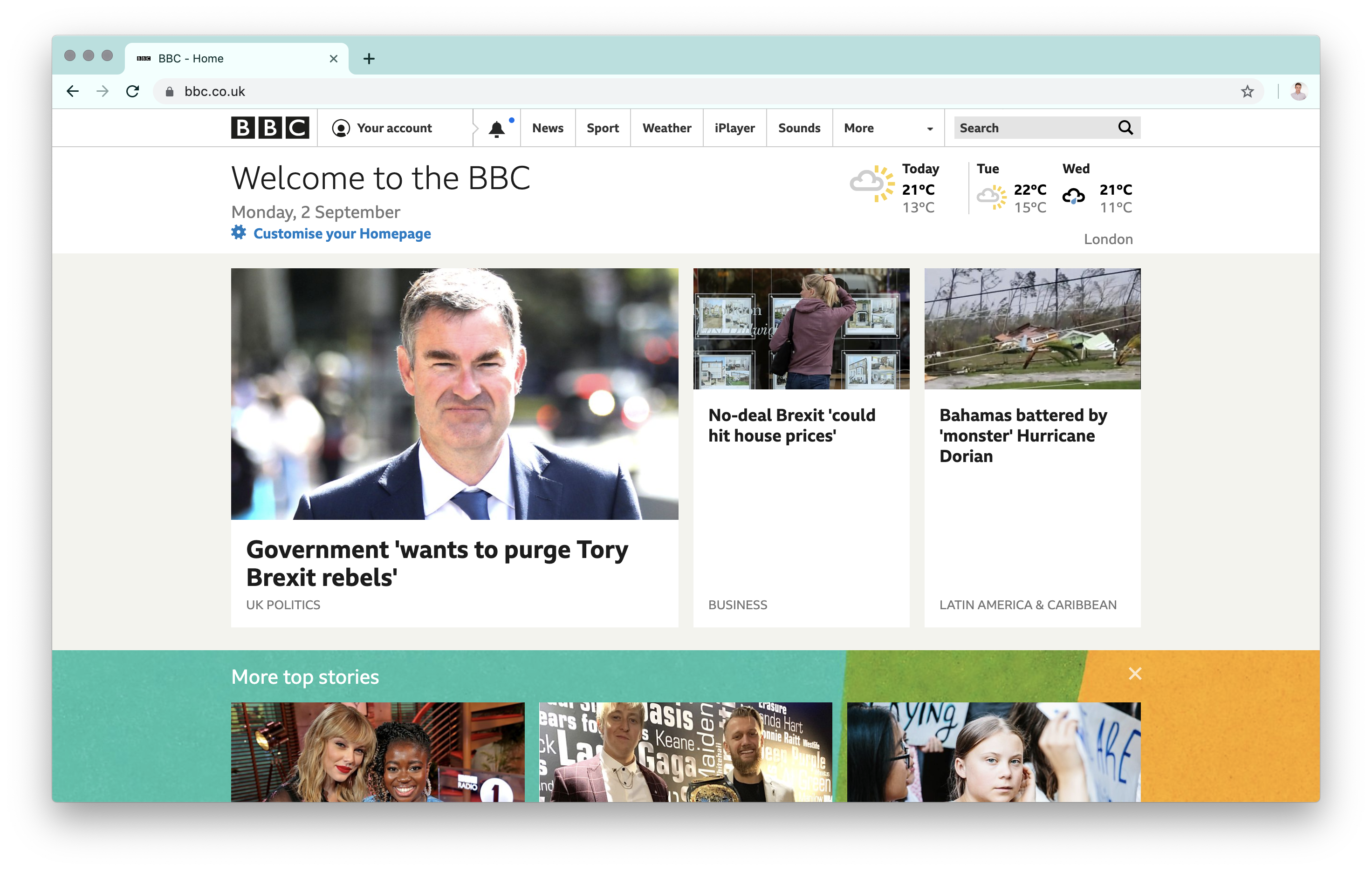
Task: Dismiss the More top stories banner
Action: 1135,674
